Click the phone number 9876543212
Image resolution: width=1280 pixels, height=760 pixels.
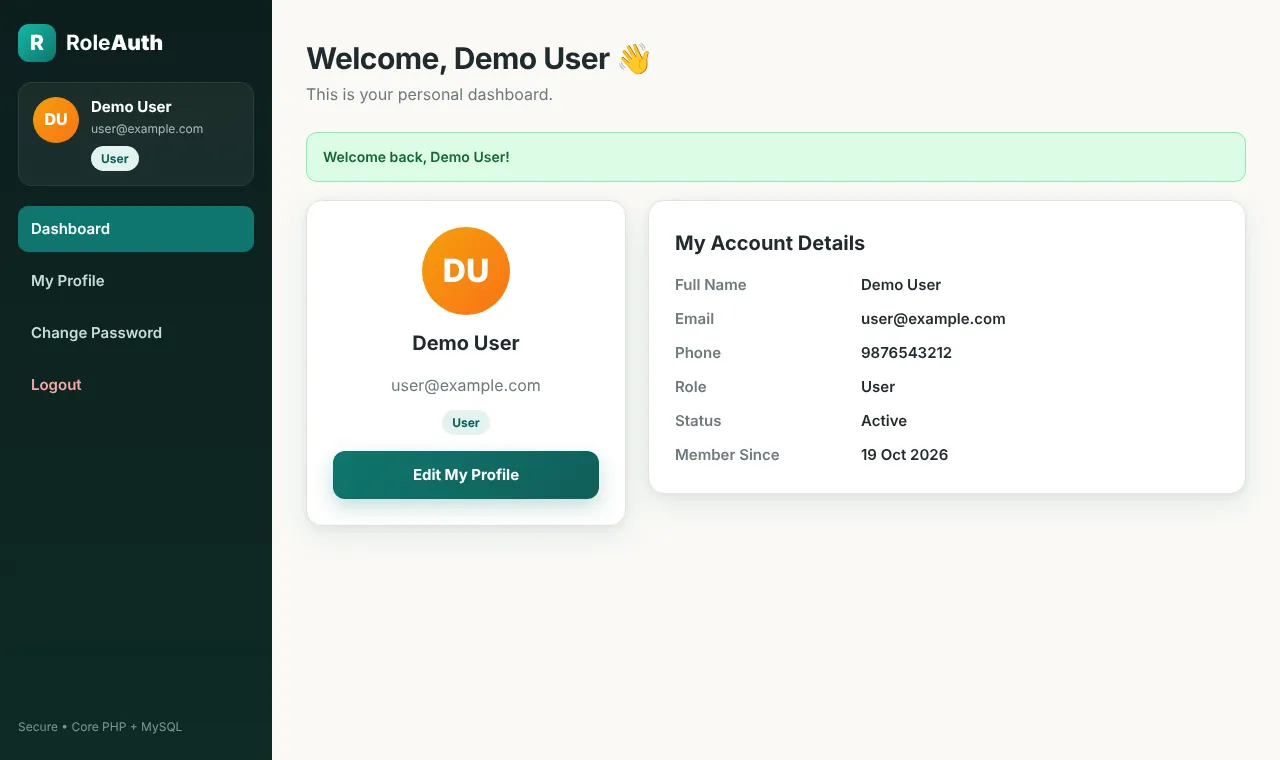coord(906,353)
